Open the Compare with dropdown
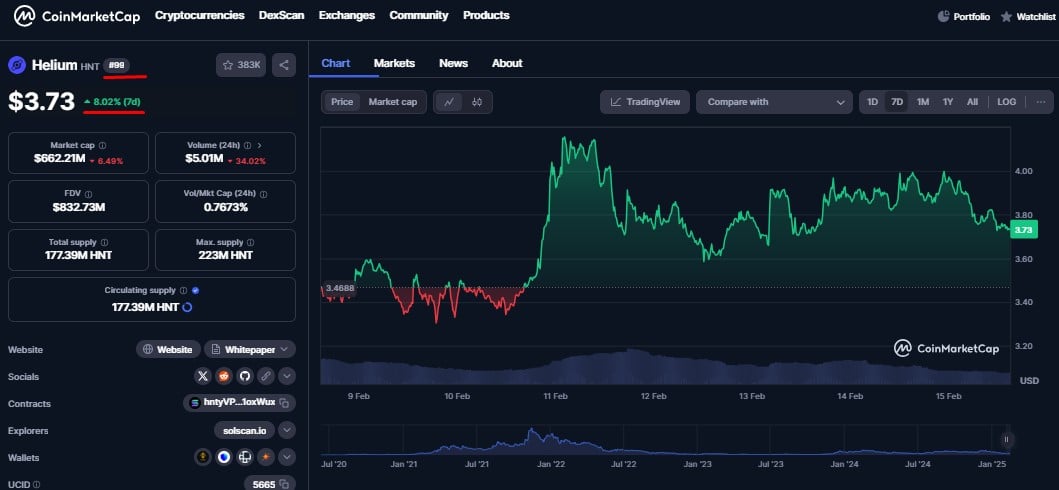This screenshot has height=490, width=1059. point(774,102)
